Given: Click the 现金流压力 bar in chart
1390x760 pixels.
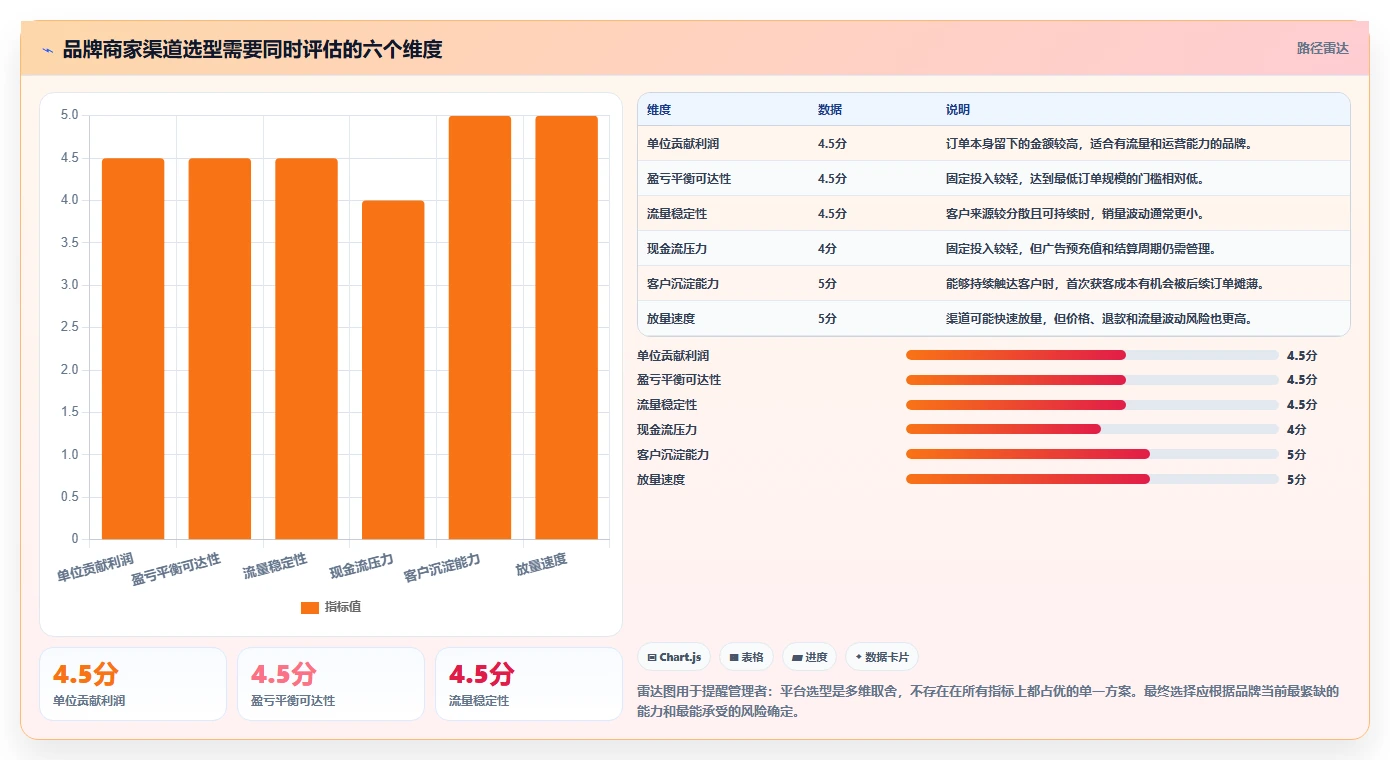Looking at the screenshot, I should pos(393,370).
